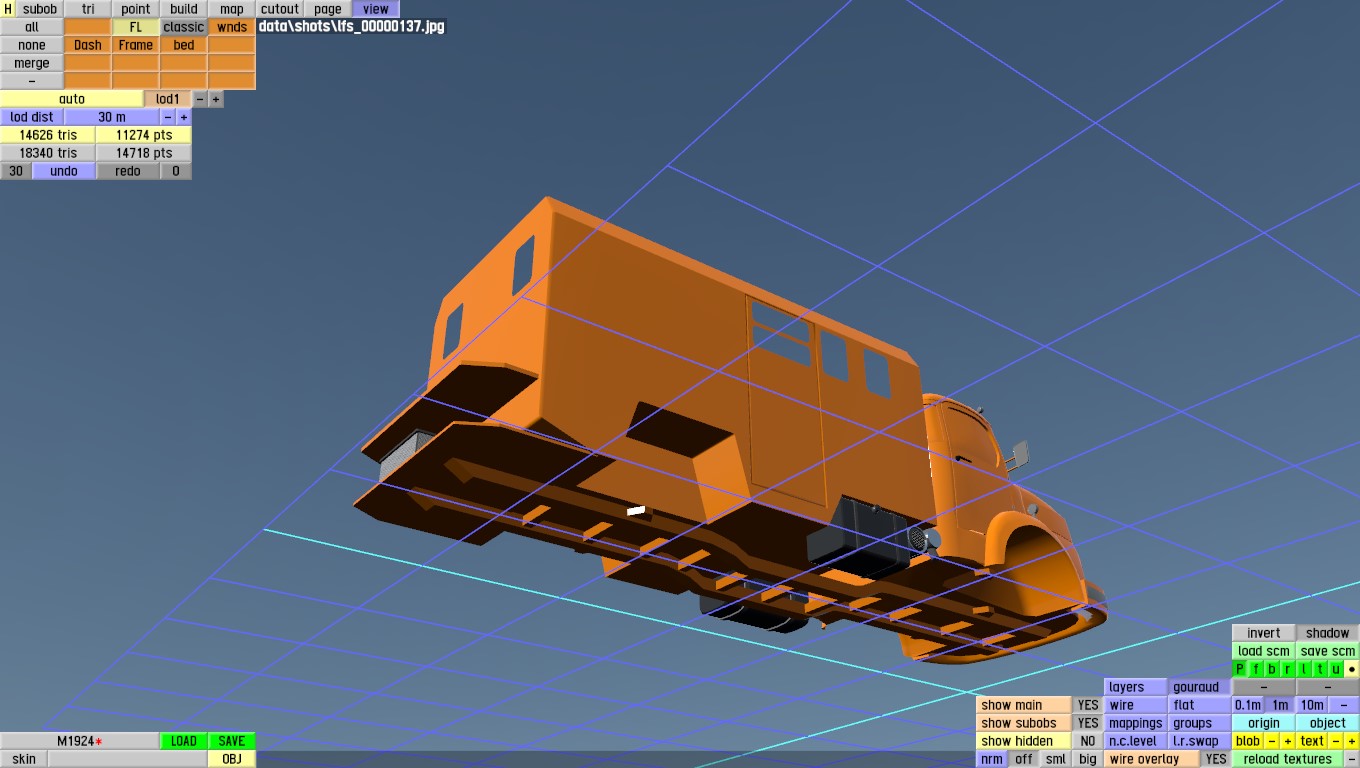Click the 14626 tris count

tap(48, 135)
